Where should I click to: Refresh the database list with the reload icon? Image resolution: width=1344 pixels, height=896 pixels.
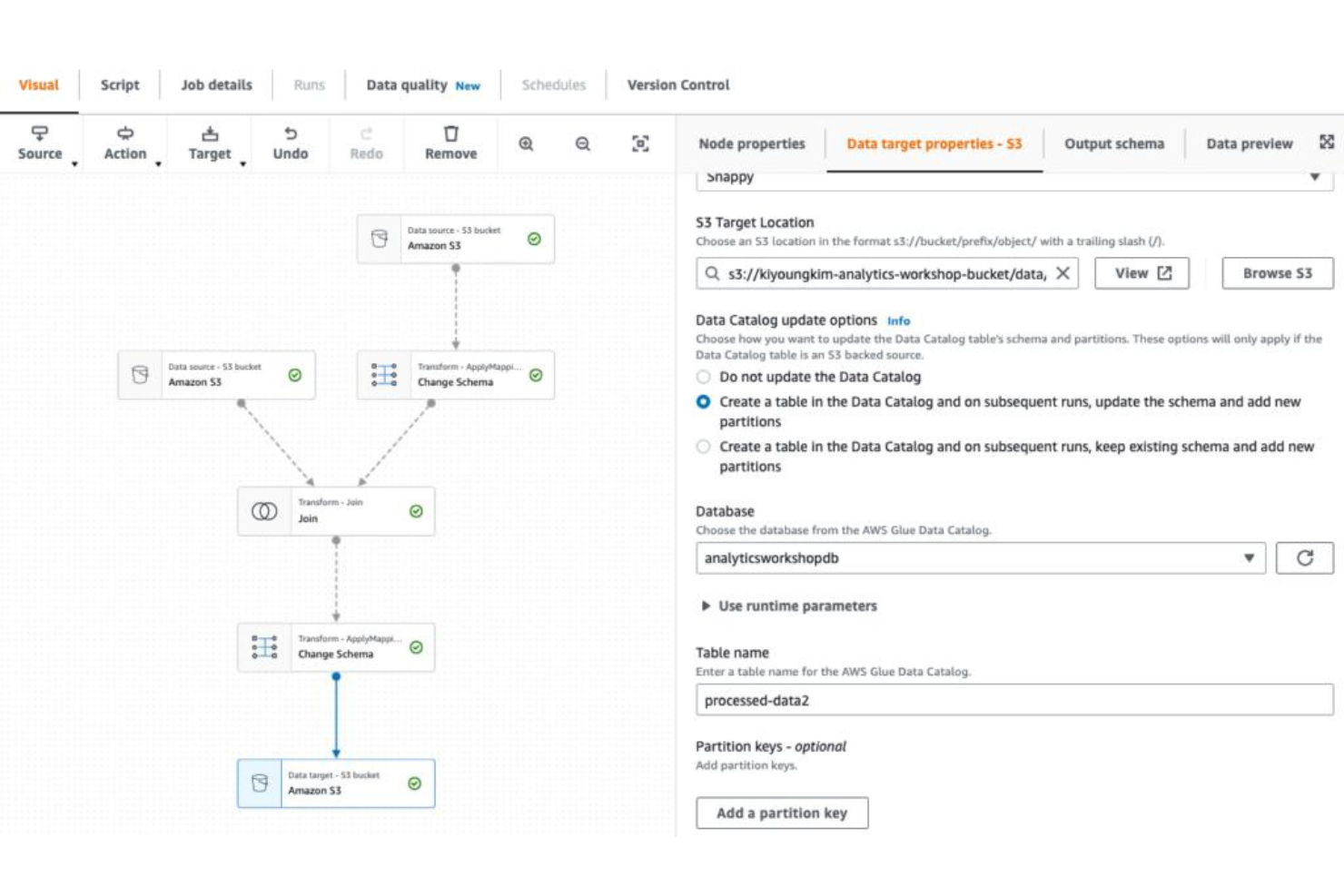[1304, 558]
